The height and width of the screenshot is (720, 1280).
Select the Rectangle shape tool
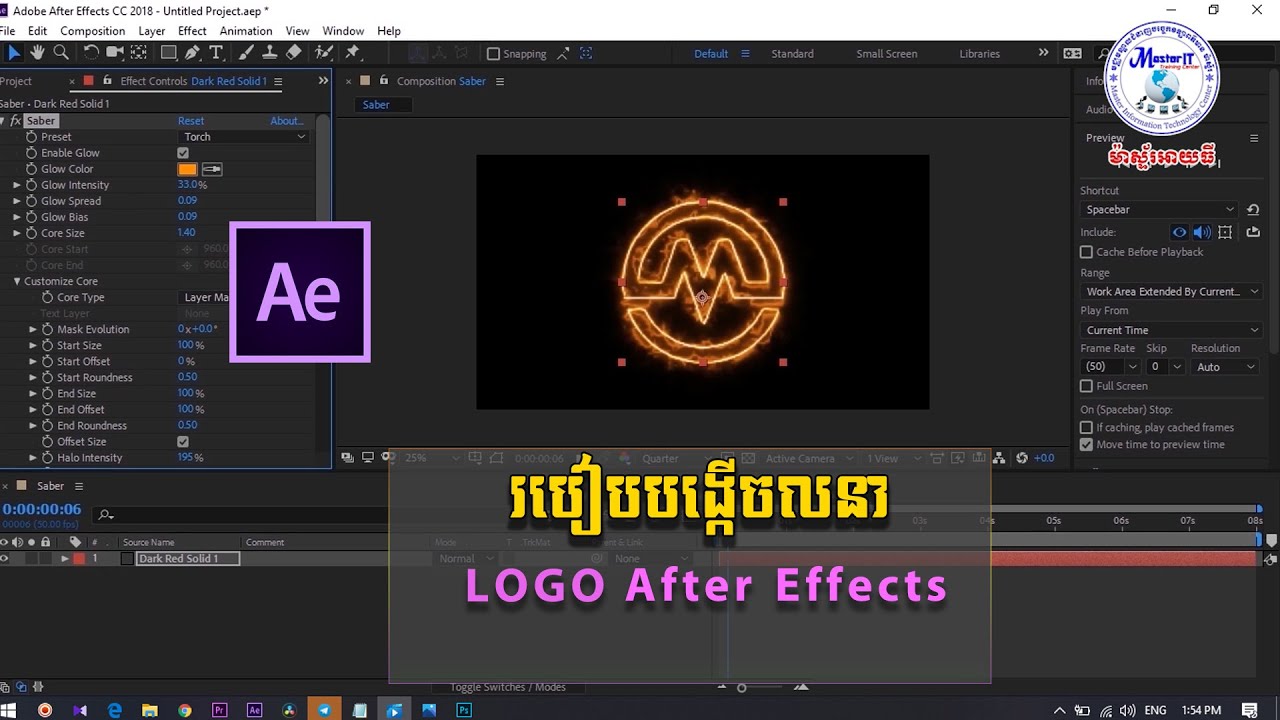[169, 53]
